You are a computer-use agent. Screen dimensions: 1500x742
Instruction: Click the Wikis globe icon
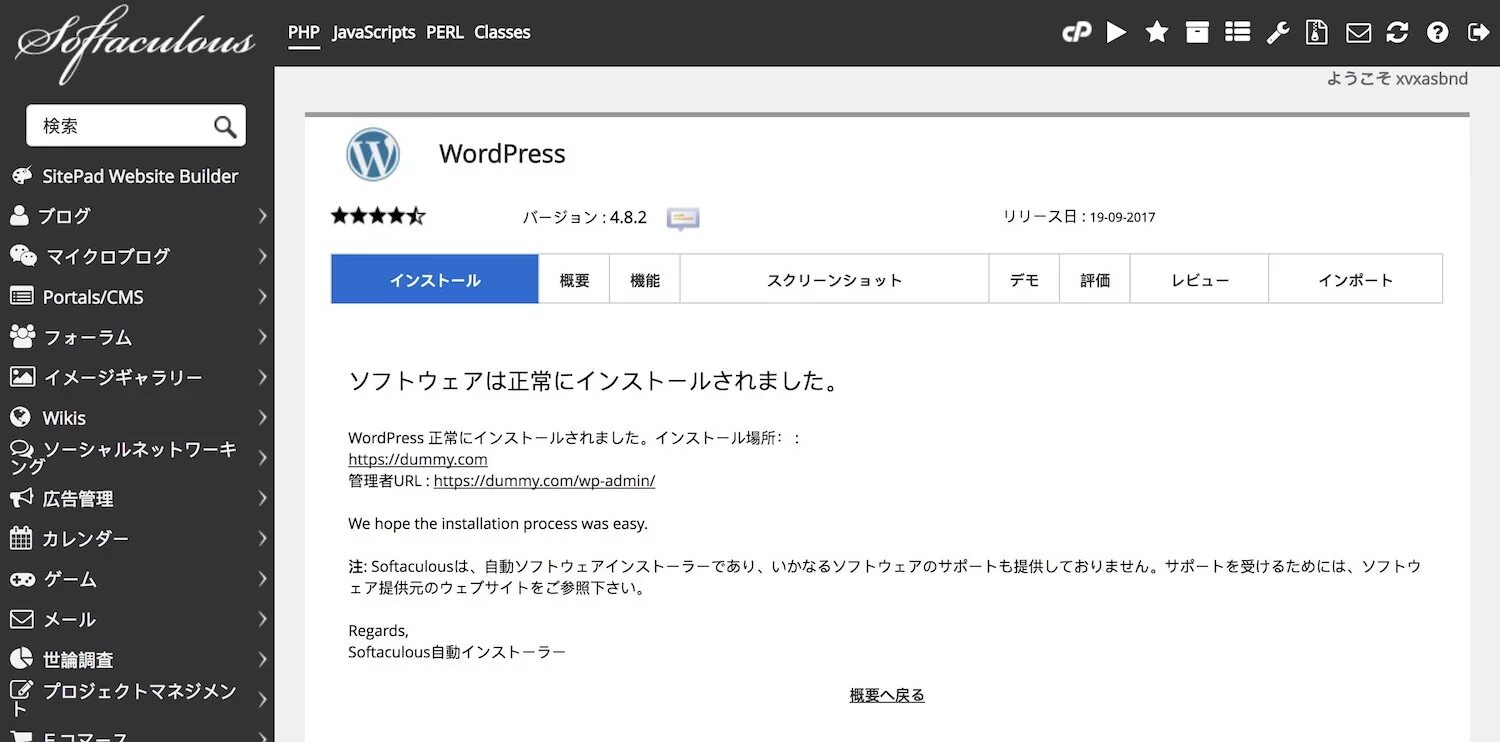click(21, 417)
